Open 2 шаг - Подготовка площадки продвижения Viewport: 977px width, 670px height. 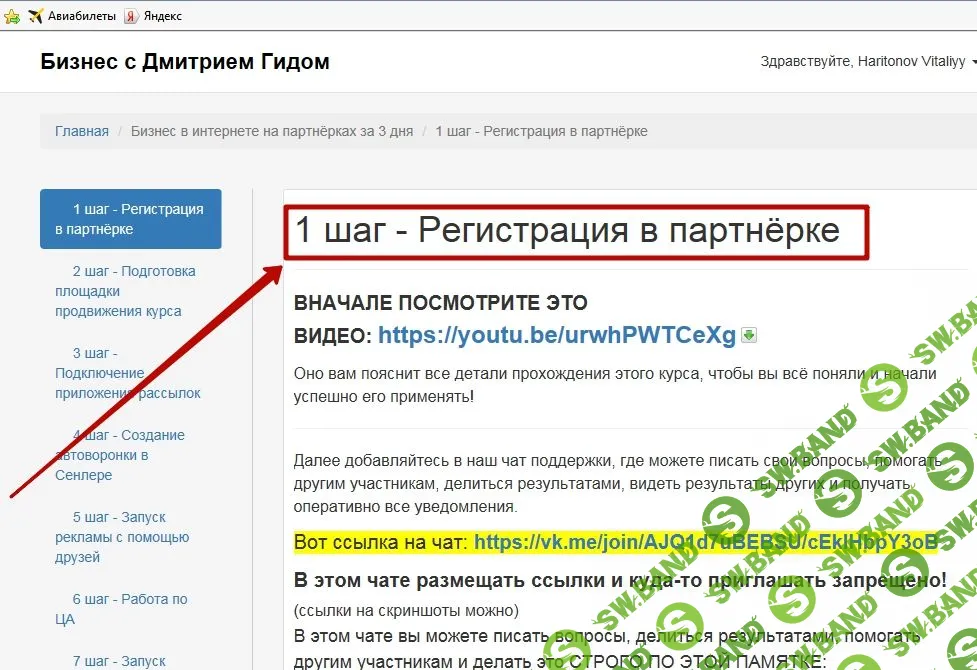coord(125,291)
